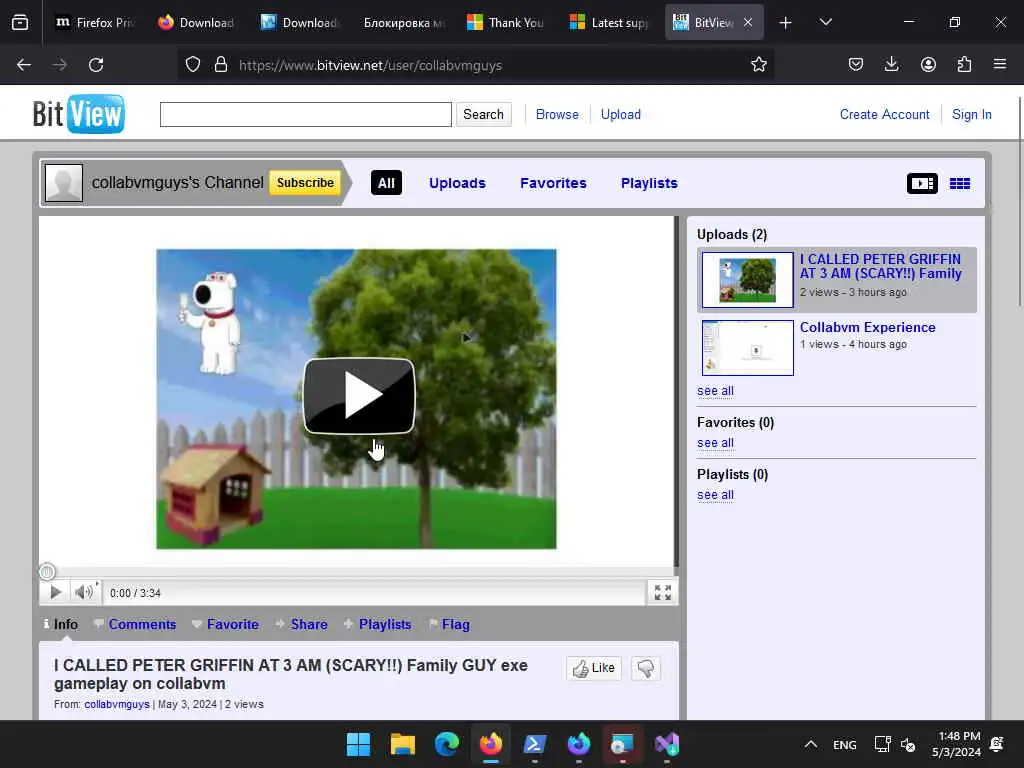
Task: Open the Browse link
Action: [x=557, y=114]
